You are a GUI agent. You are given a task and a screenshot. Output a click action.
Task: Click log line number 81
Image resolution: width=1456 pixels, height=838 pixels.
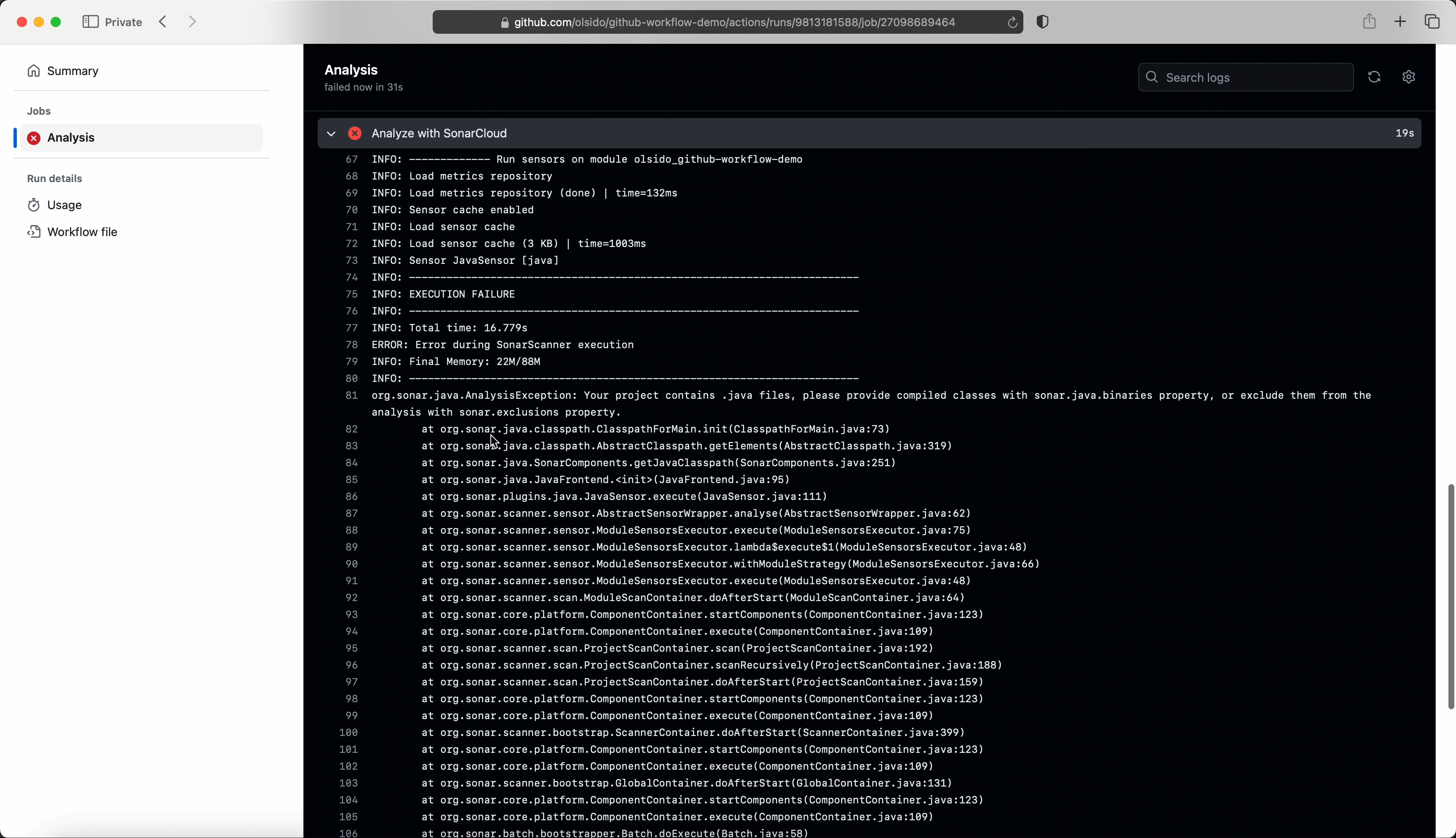(351, 395)
